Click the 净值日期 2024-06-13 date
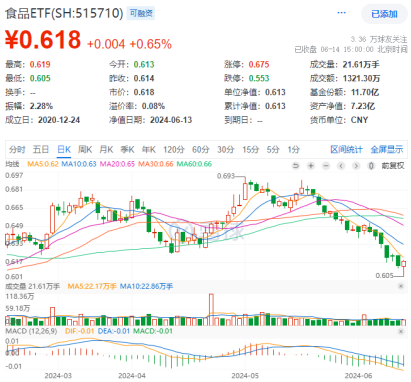Screen dimensions: 411x382 coord(171,120)
